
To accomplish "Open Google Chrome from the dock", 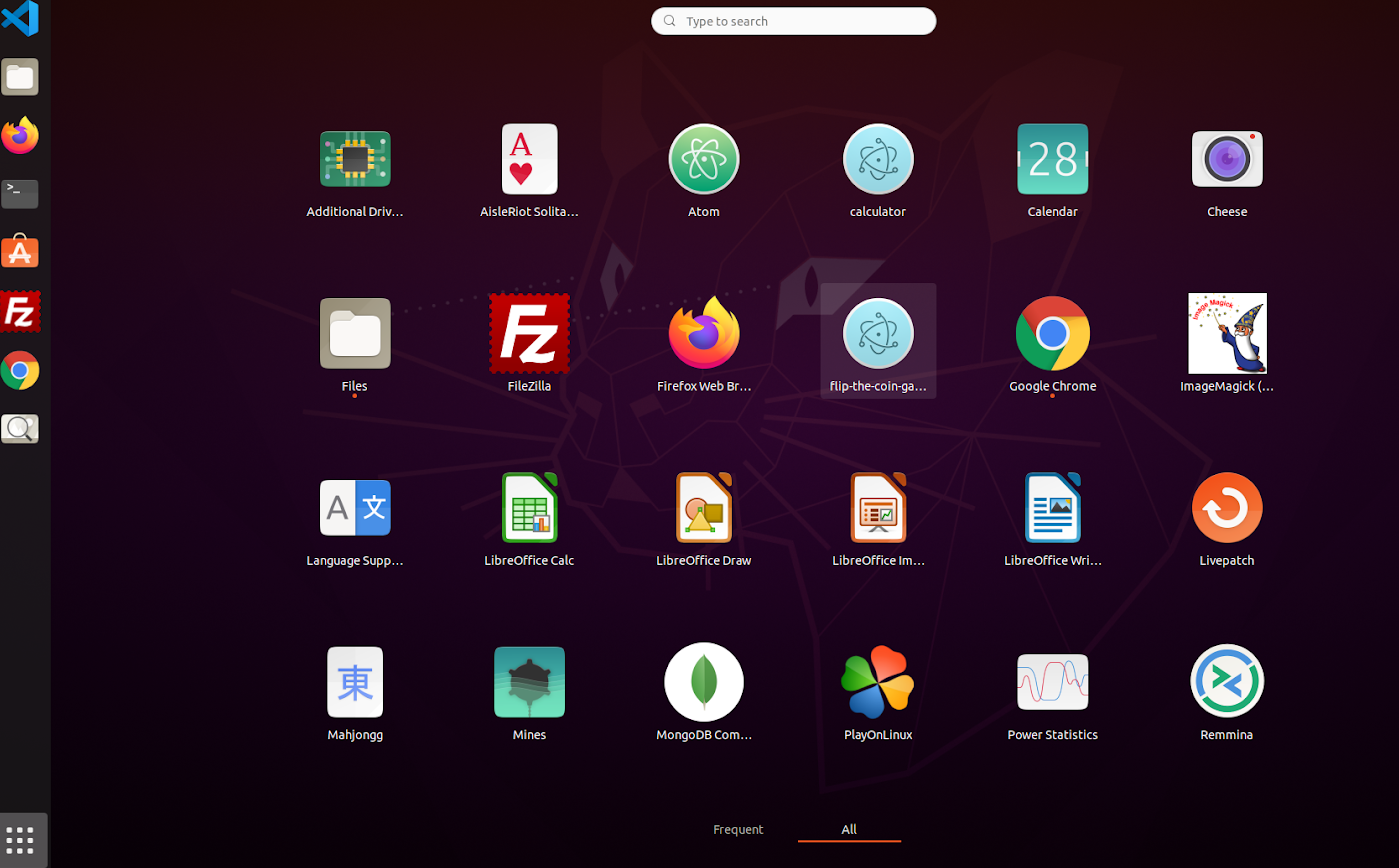I will coord(20,370).
